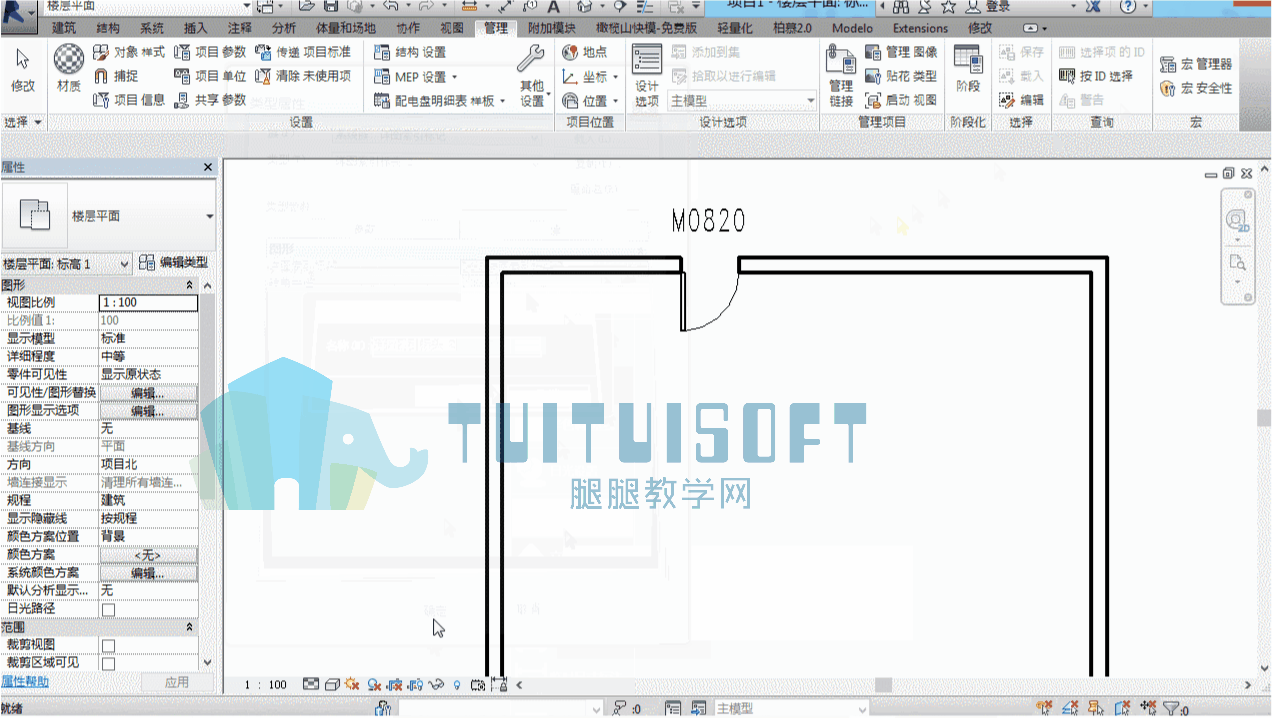
Task: Open 宏管理器 (Macro Manager)
Action: point(1195,64)
